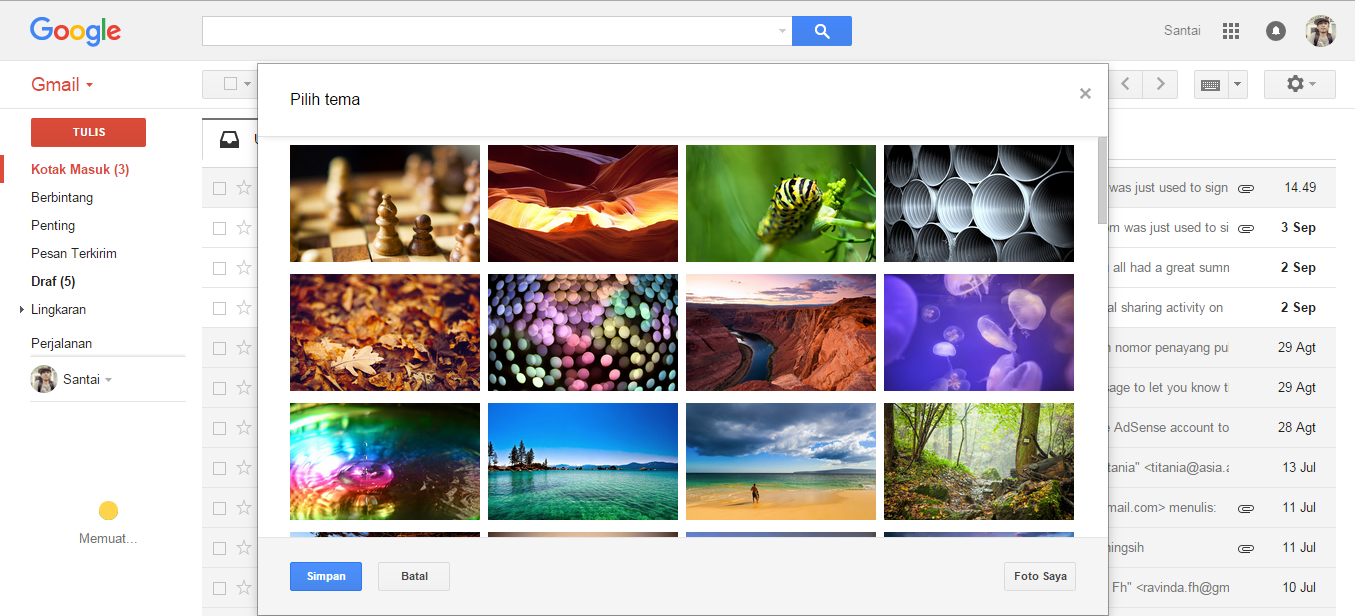Select the message dated 14.49

[219, 188]
